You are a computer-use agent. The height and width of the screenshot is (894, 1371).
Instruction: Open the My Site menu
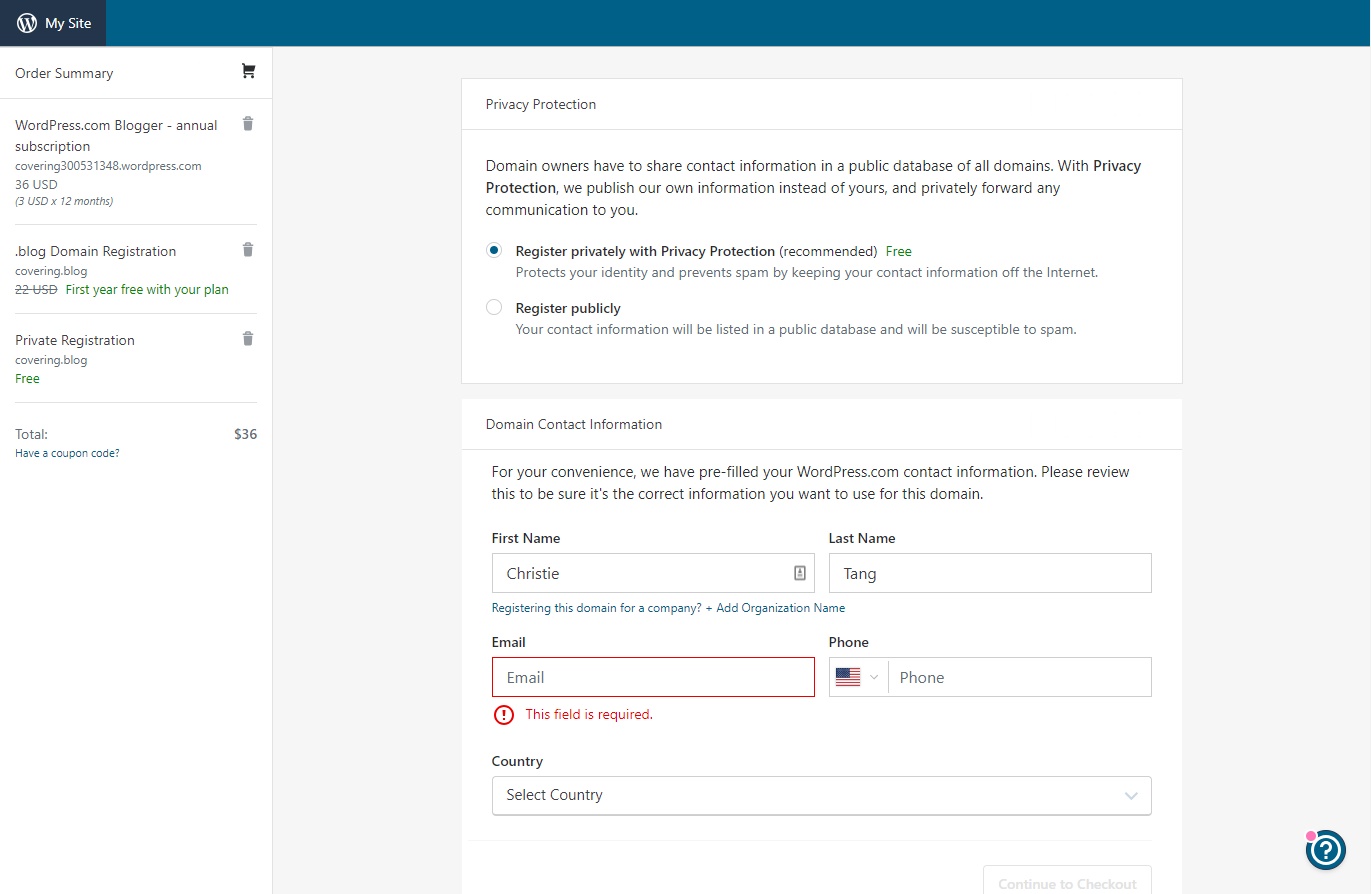(53, 23)
